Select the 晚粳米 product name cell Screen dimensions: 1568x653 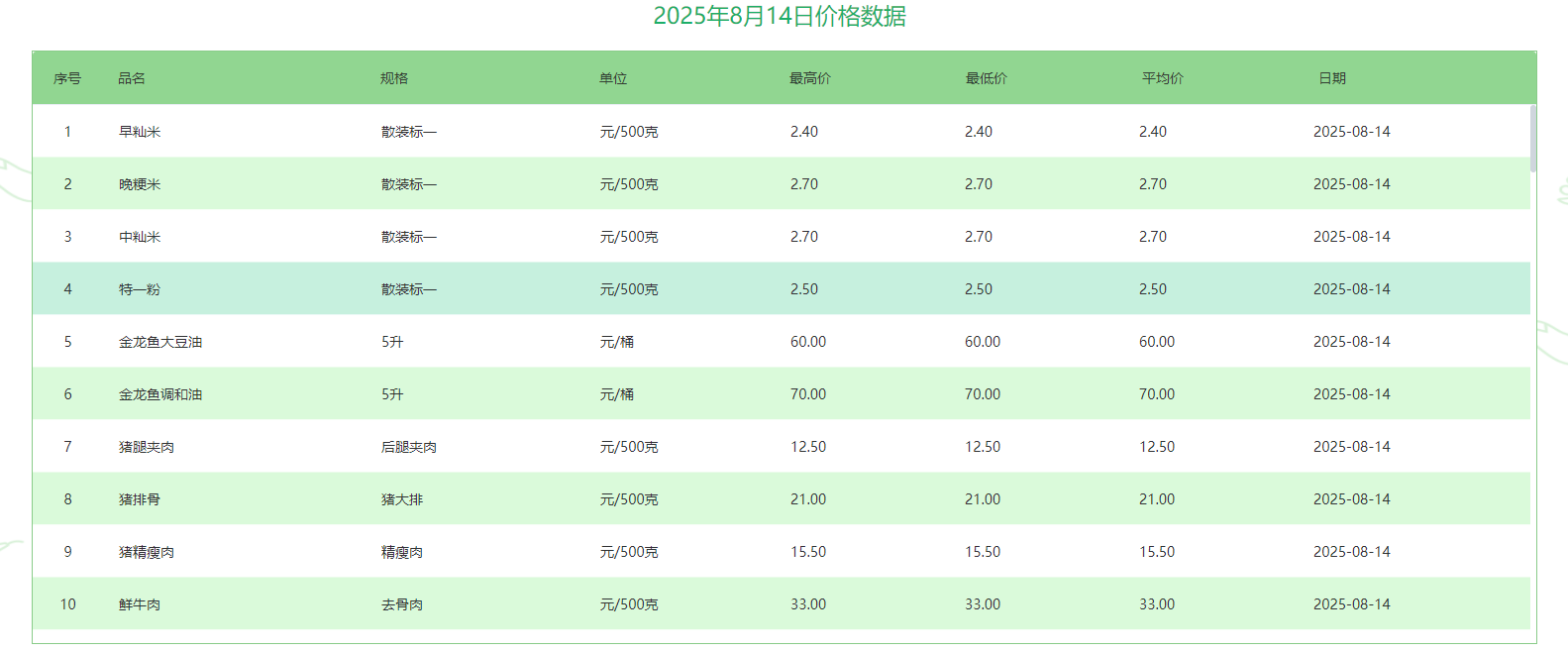point(140,184)
